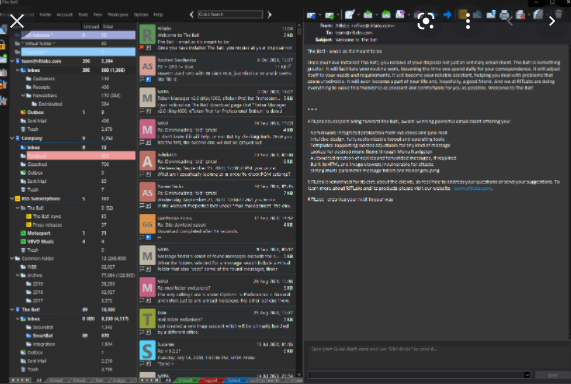Select the Receipts folder
The height and width of the screenshot is (384, 571).
click(x=41, y=87)
